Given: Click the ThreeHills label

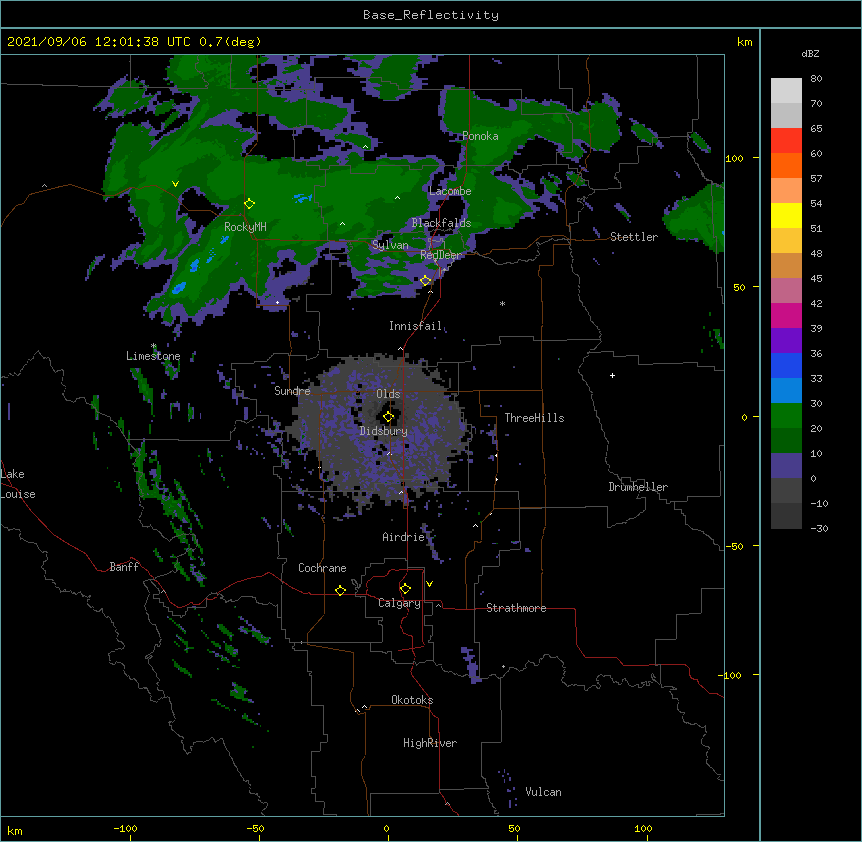Looking at the screenshot, I should [x=534, y=418].
